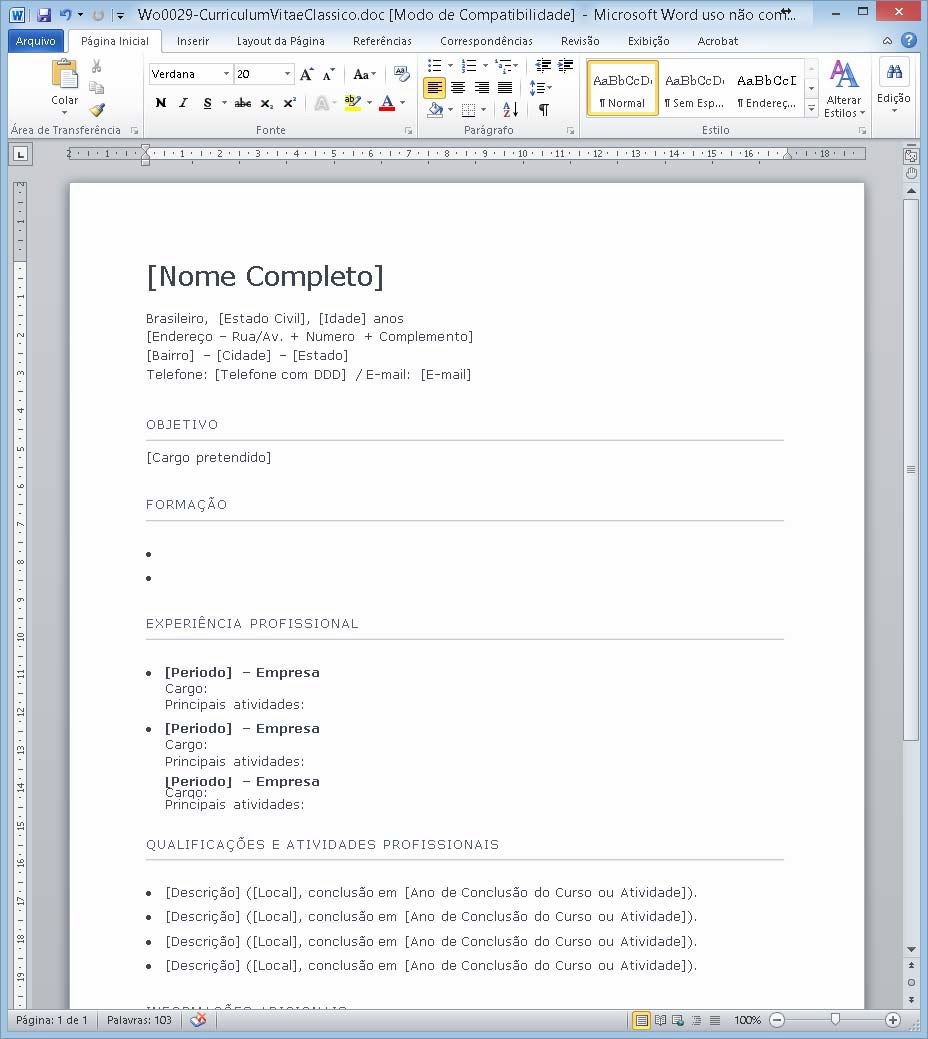Toggle bold formatting
Viewport: 928px width, 1039px height.
[160, 102]
